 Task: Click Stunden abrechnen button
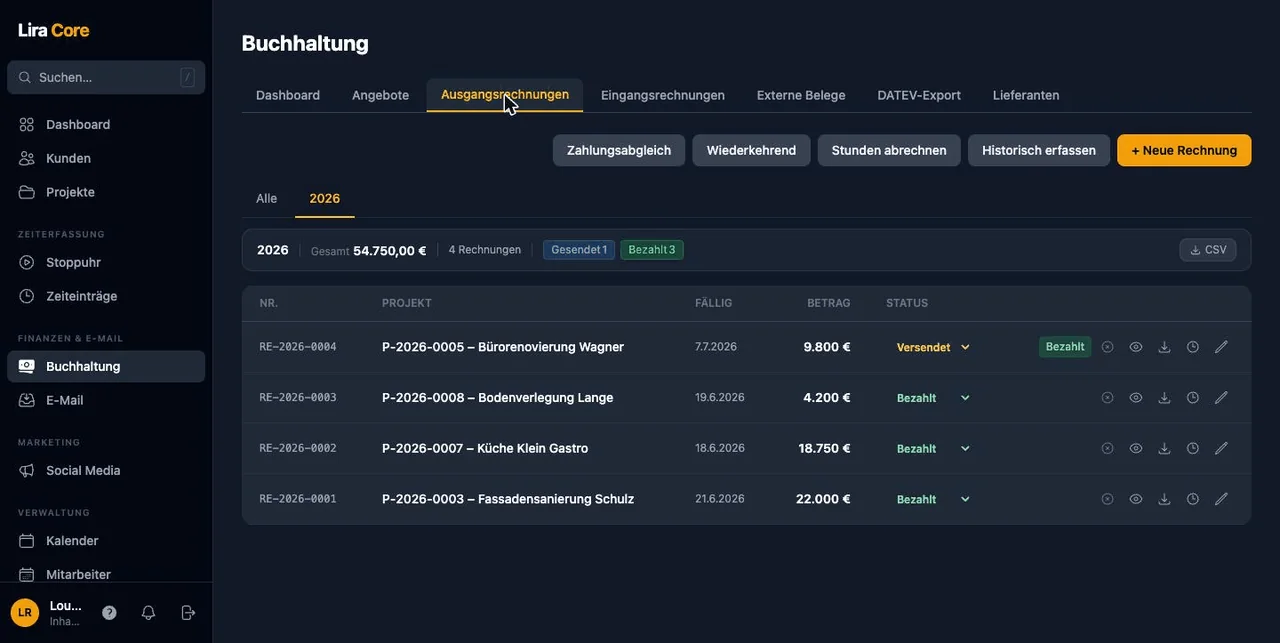(x=889, y=150)
